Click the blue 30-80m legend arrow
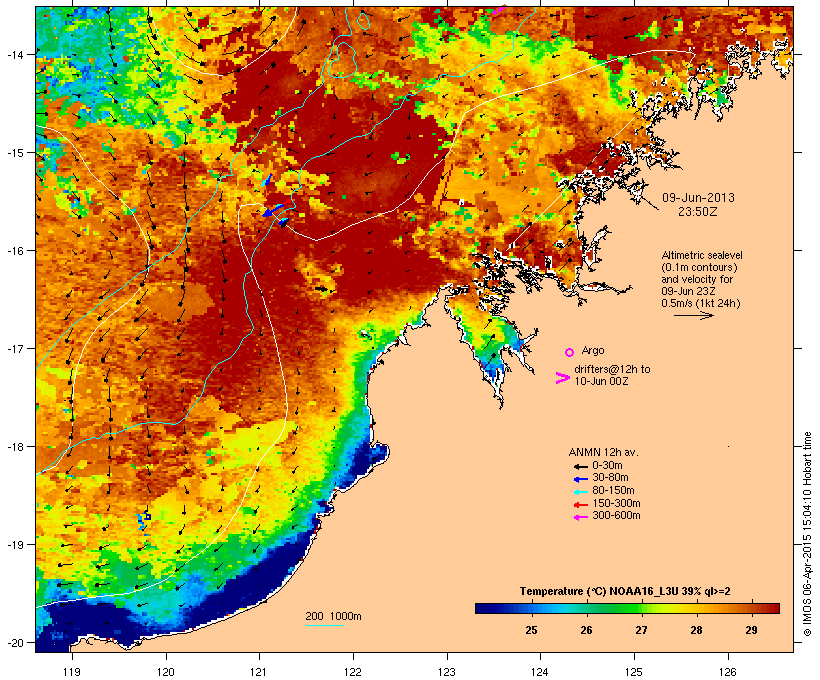 tap(580, 479)
